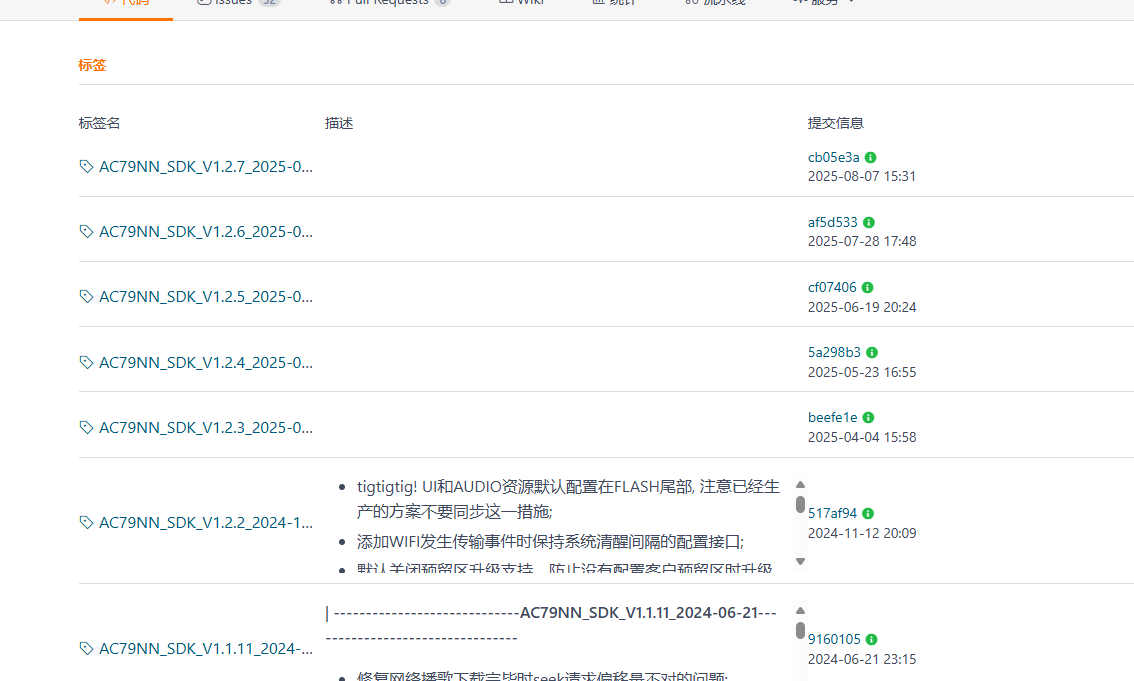Click green status icon next to cb05e3a
Viewport: 1134px width, 681px height.
pos(871,158)
